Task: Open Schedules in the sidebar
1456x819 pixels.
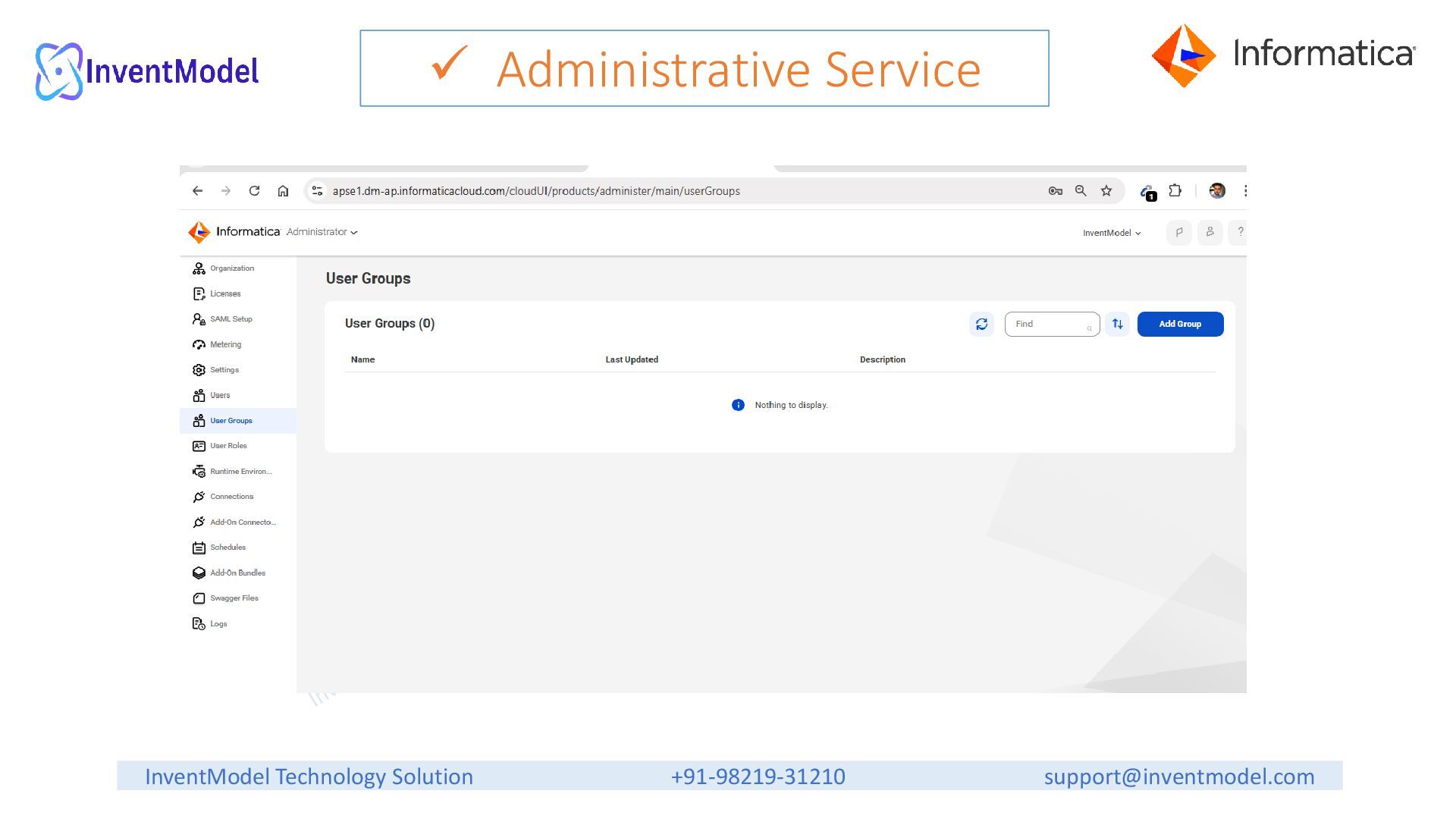Action: click(238, 548)
